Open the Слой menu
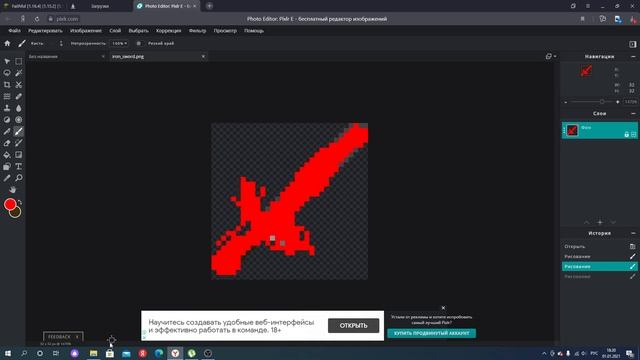The image size is (640, 360). 115,31
